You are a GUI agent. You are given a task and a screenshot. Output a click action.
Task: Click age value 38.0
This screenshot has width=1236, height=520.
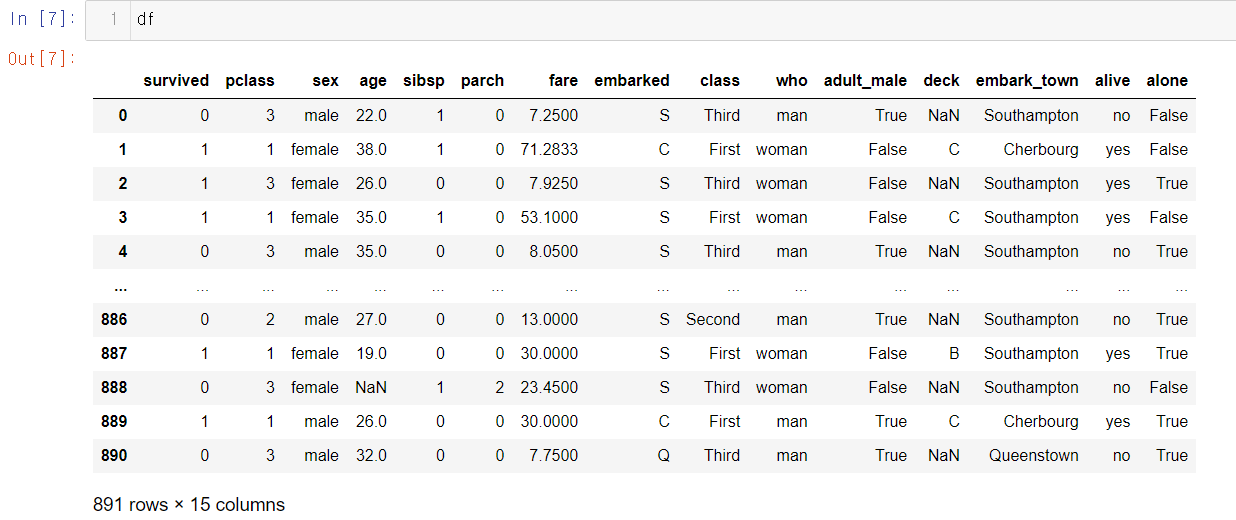371,149
